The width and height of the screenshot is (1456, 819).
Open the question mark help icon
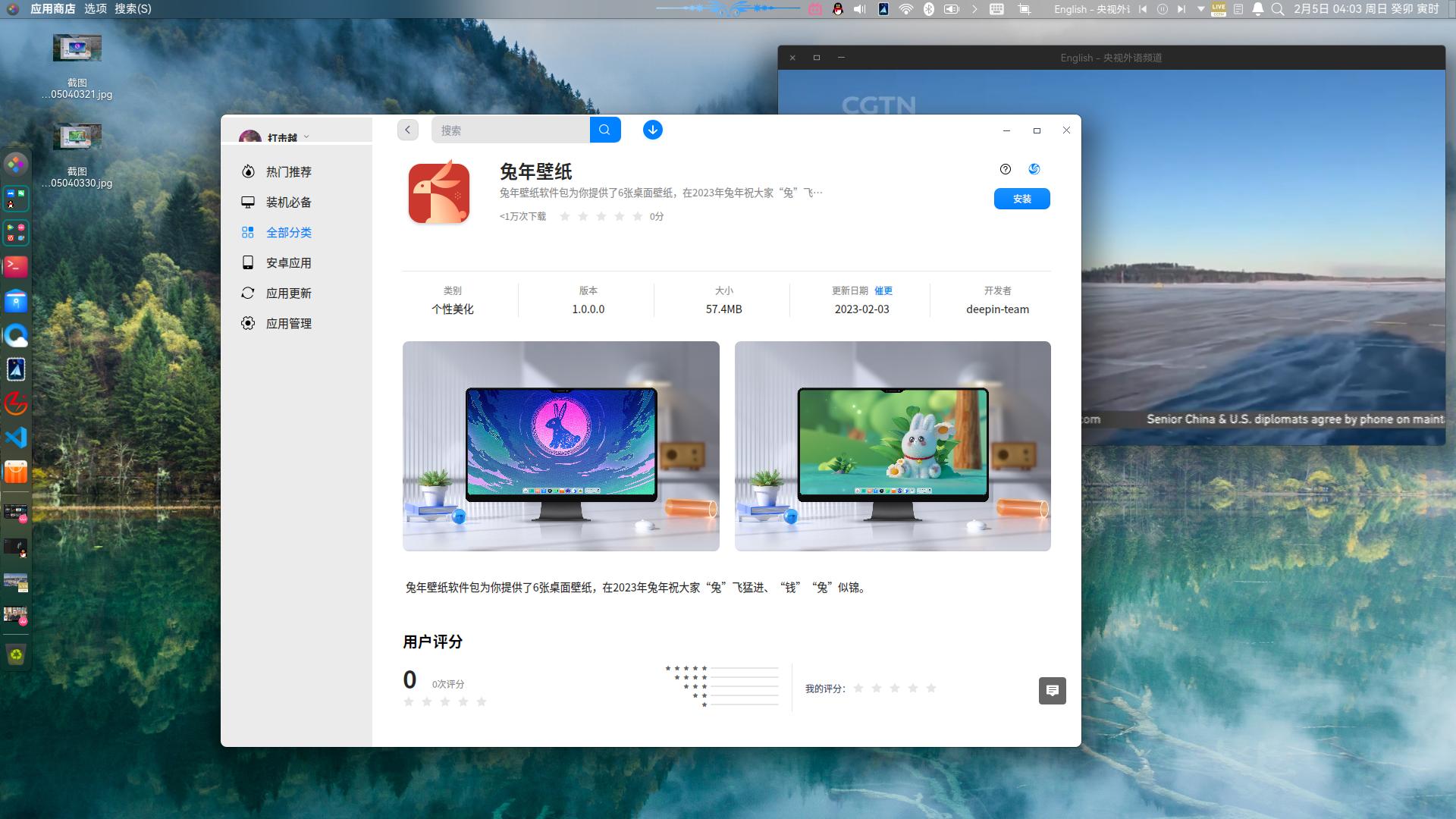pyautogui.click(x=1006, y=169)
